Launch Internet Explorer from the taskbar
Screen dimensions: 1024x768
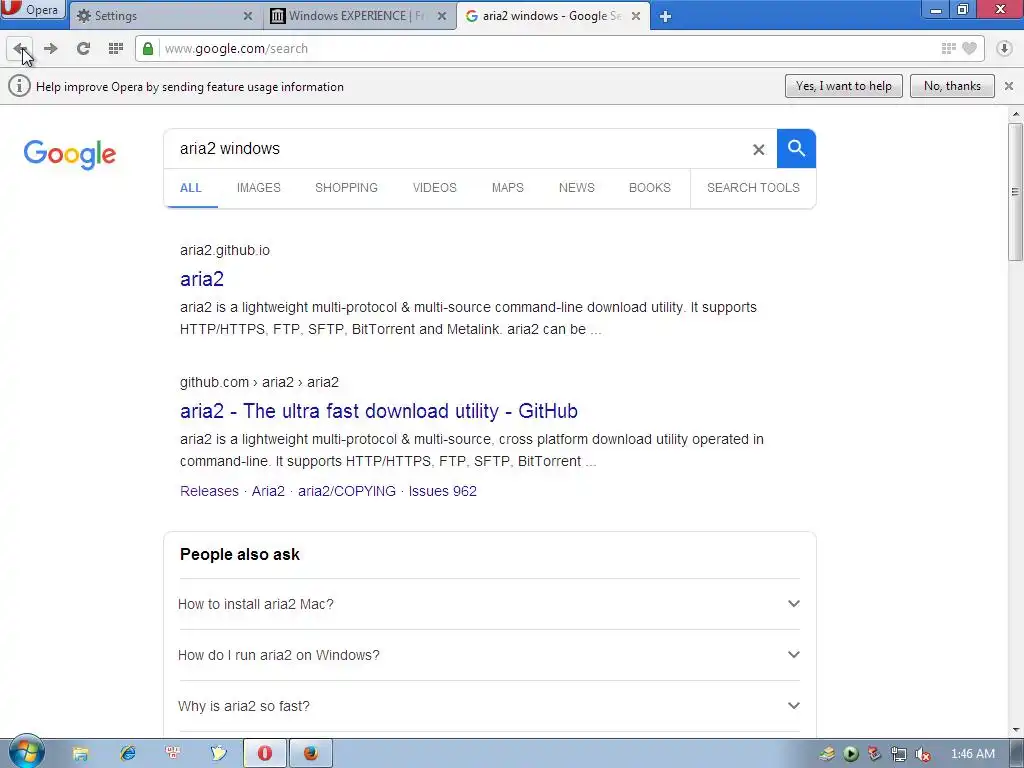127,754
